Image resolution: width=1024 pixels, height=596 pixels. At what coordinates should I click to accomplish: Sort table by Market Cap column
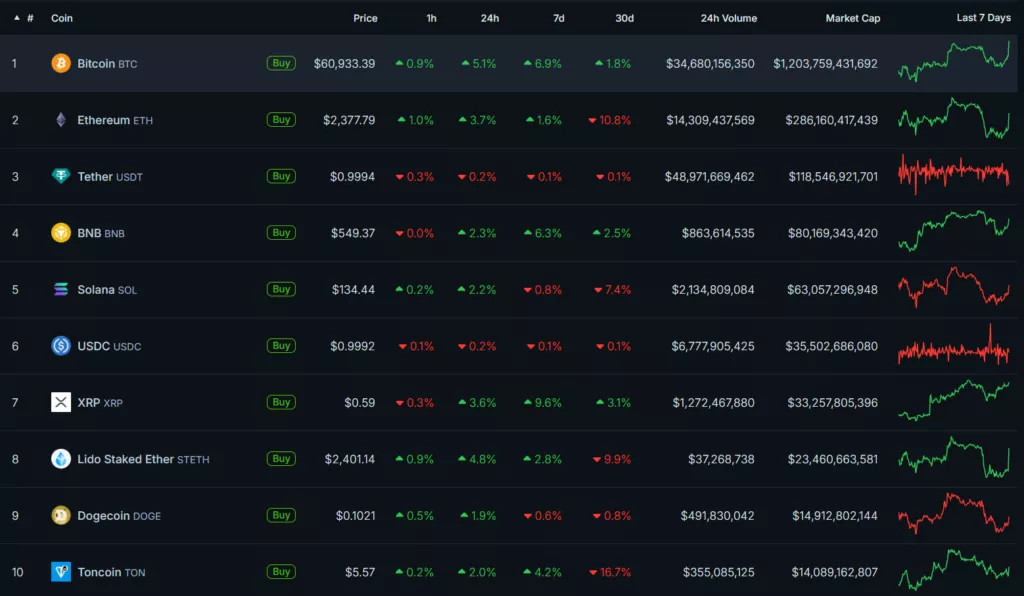click(852, 18)
